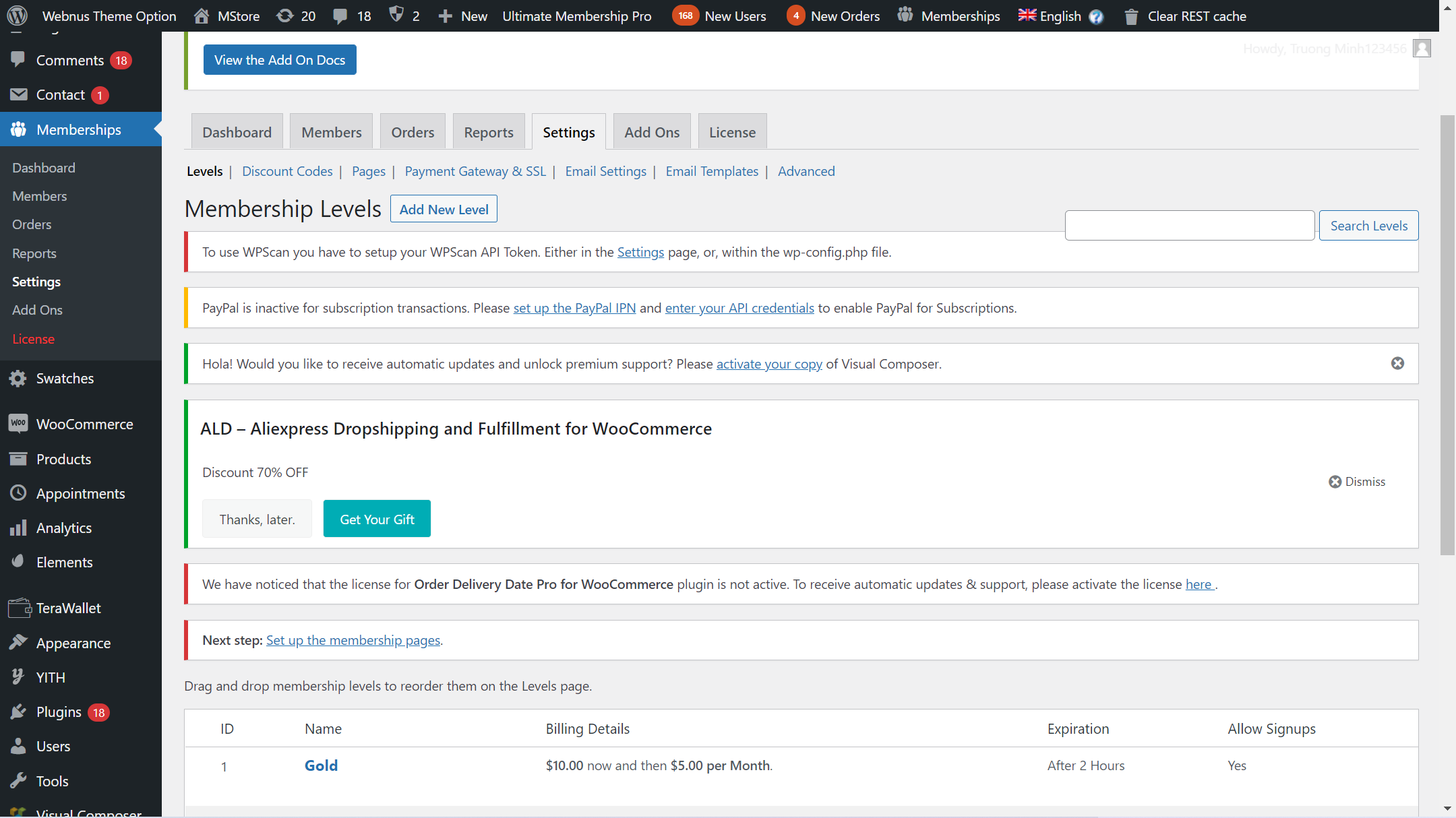
Task: Open the WordPress logo menu
Action: click(18, 15)
